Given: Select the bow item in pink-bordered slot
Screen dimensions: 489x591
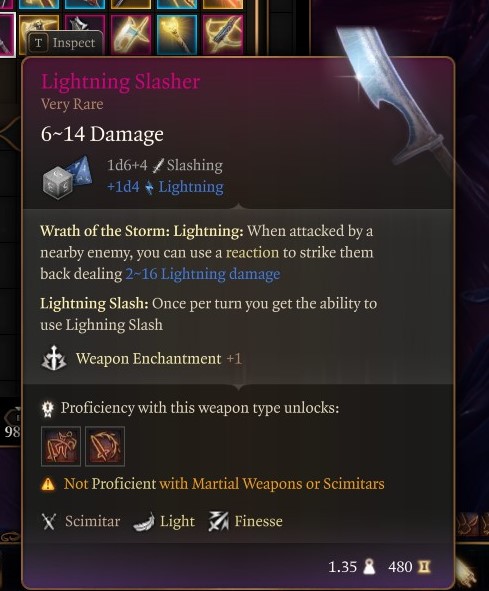Looking at the screenshot, I should click(223, 35).
